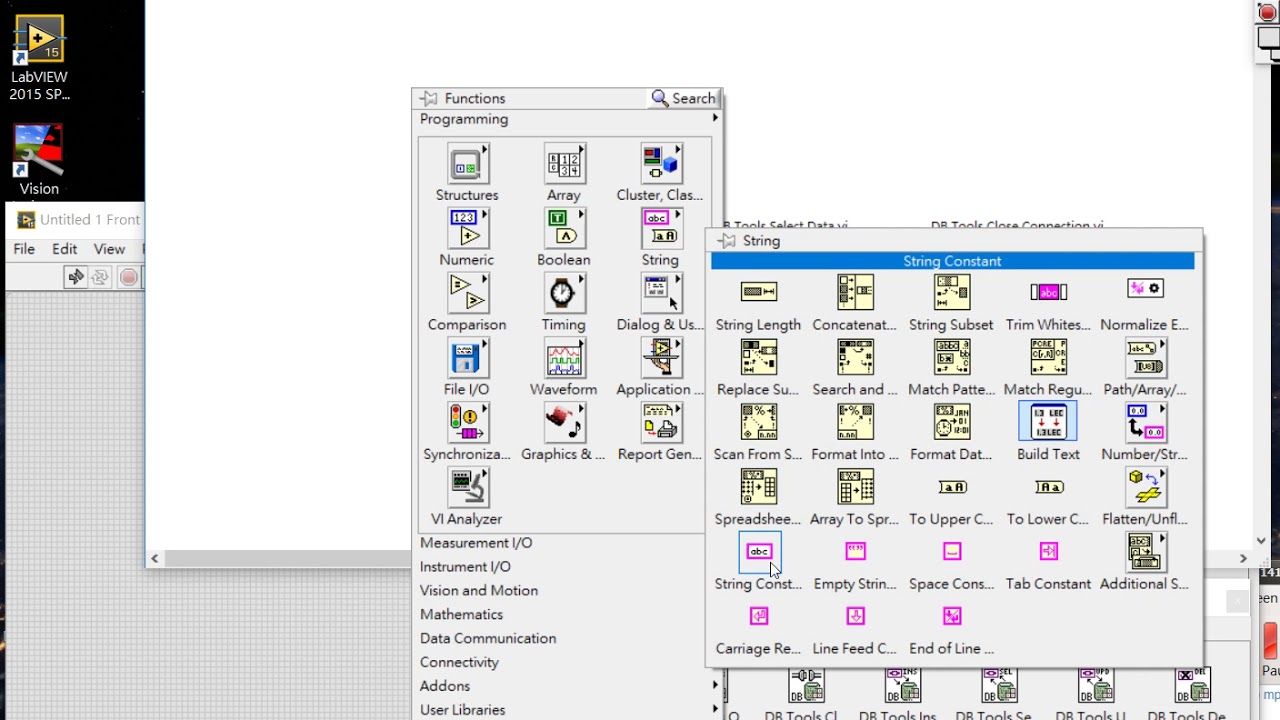
Task: Open the Comparison palette
Action: [467, 295]
